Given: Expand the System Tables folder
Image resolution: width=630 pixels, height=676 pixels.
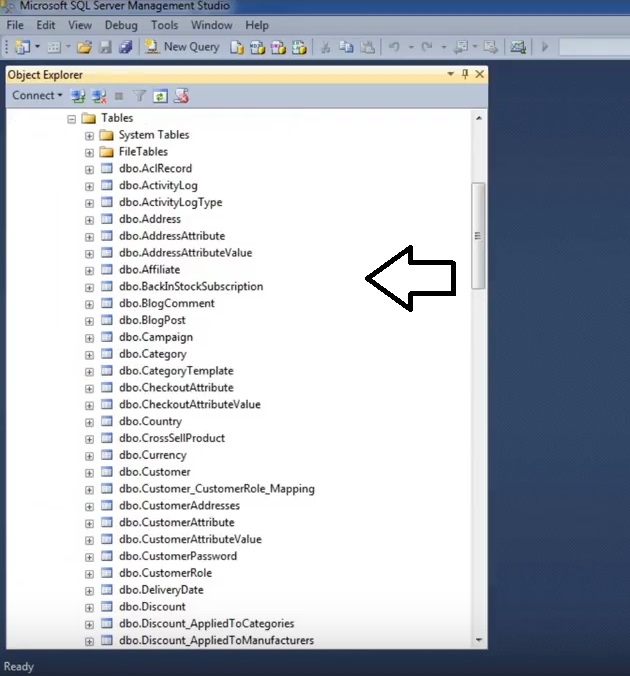Looking at the screenshot, I should pos(89,136).
